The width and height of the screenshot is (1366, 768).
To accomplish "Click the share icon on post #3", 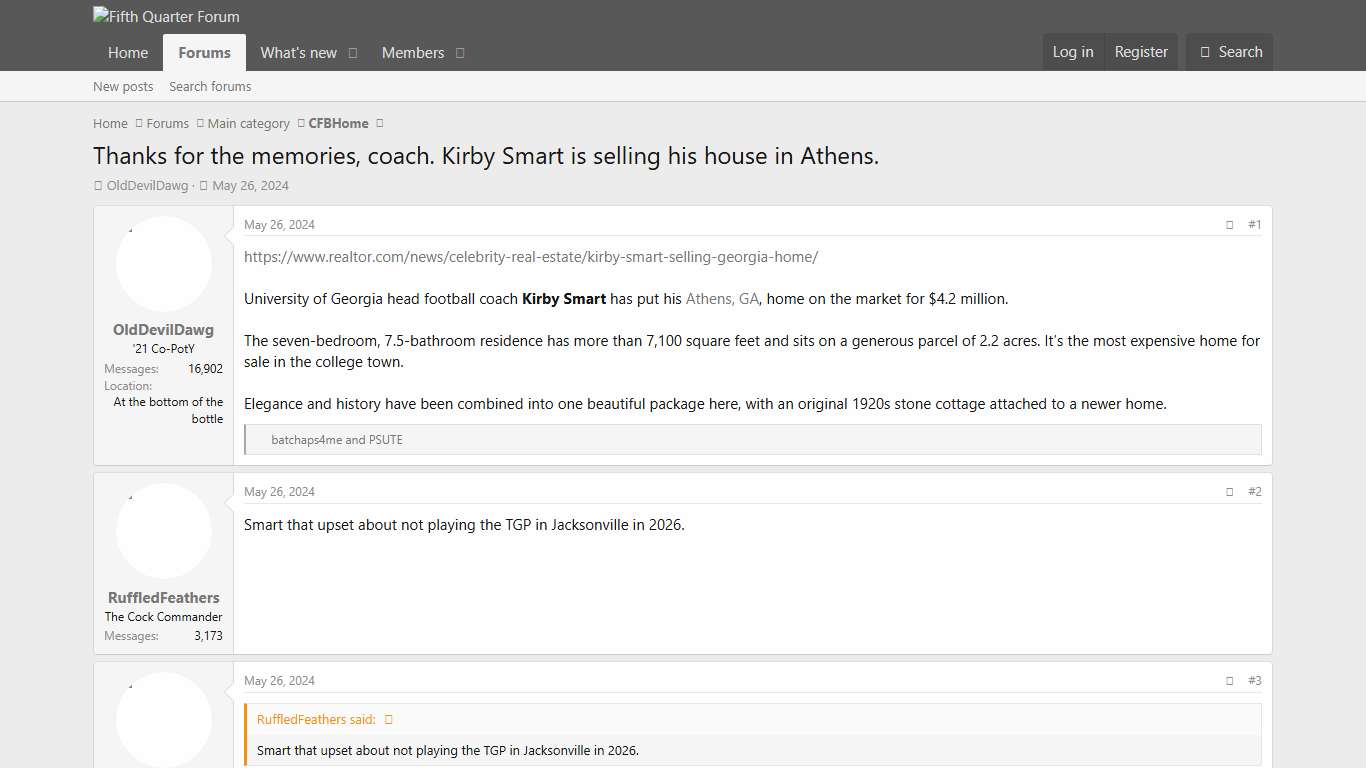I will pos(1229,680).
